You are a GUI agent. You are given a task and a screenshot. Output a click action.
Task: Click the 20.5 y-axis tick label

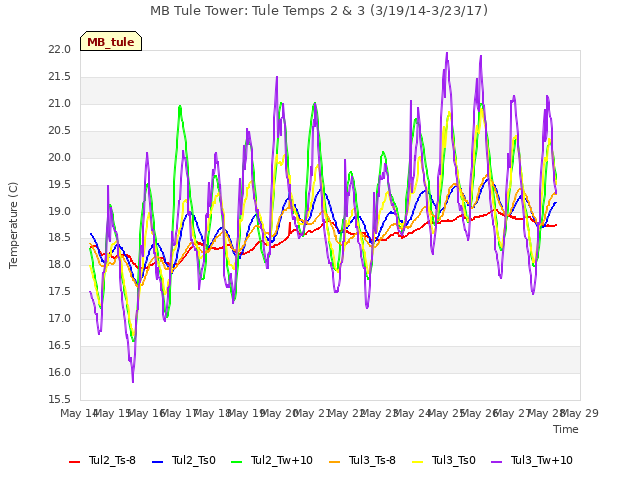pos(60,131)
